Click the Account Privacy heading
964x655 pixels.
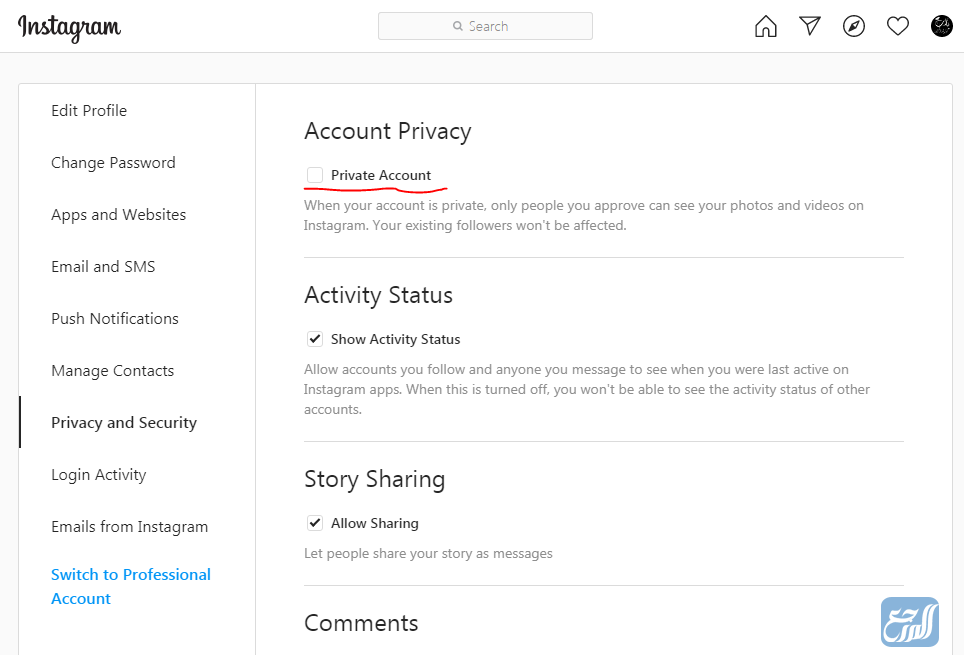tap(388, 132)
